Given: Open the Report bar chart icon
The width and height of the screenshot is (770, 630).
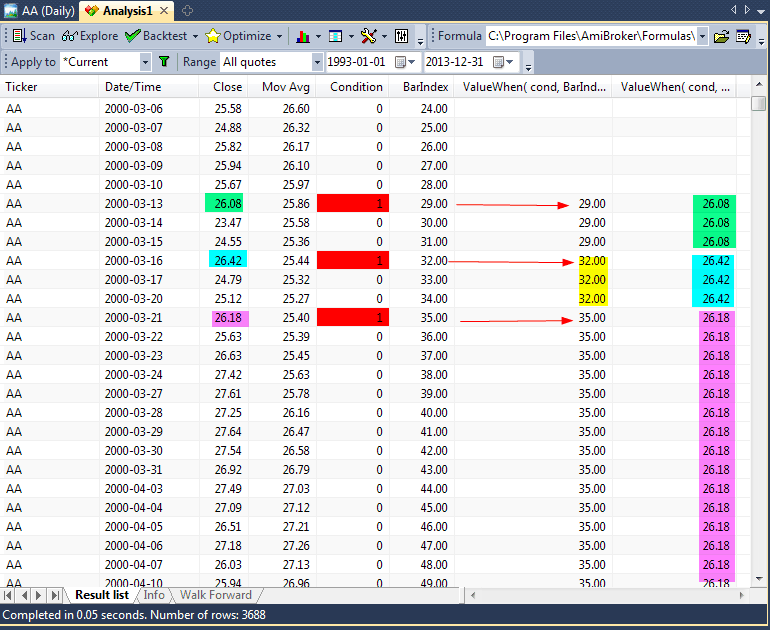Looking at the screenshot, I should [305, 36].
